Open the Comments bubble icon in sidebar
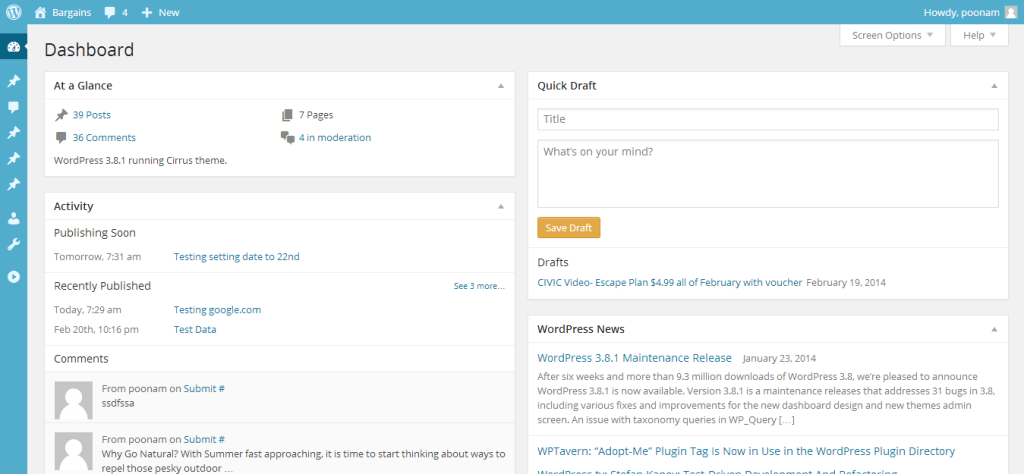The width and height of the screenshot is (1024, 474). click(14, 107)
